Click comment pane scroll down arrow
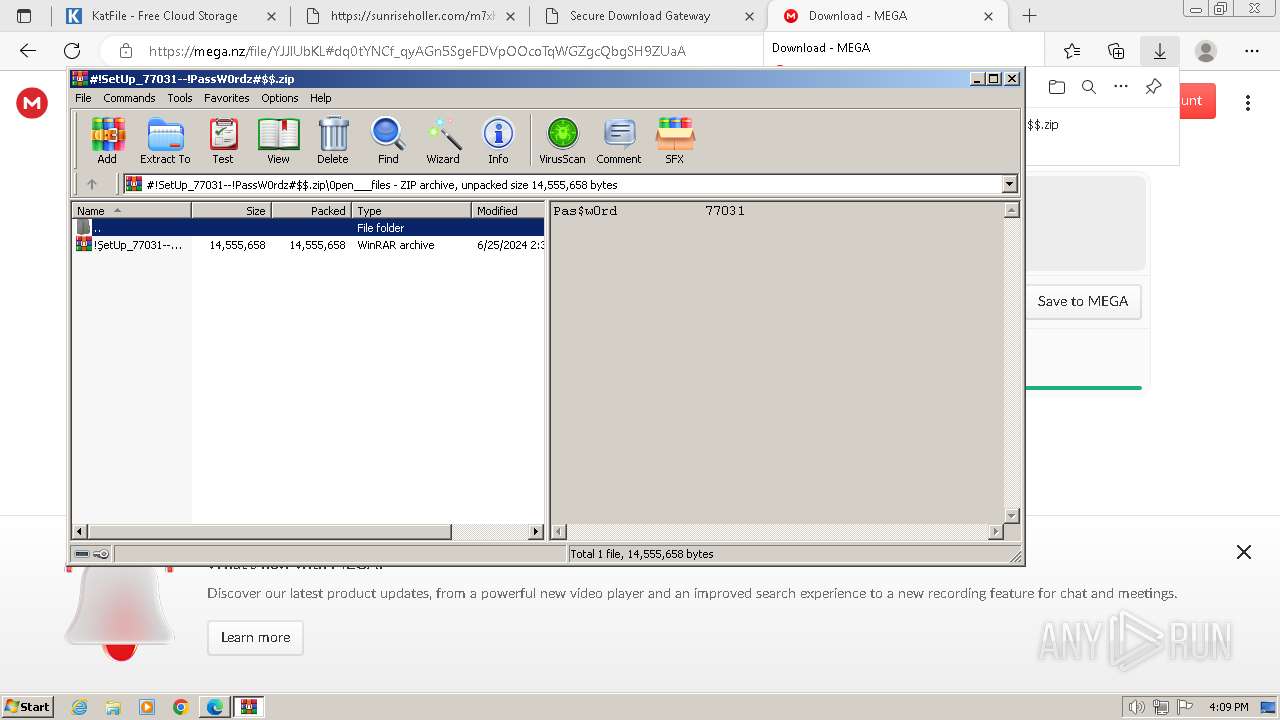Screen dimensions: 1280x720 (1011, 516)
